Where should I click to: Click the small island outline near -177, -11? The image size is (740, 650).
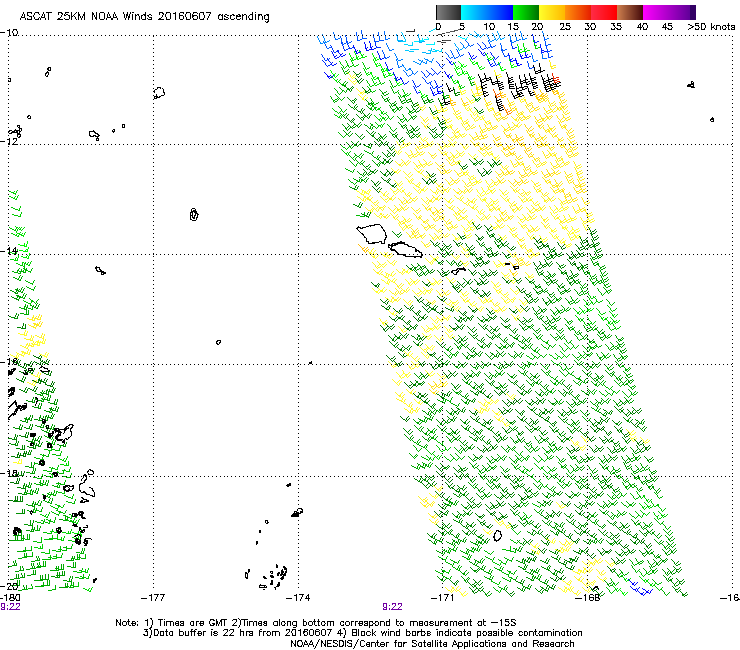tap(159, 93)
